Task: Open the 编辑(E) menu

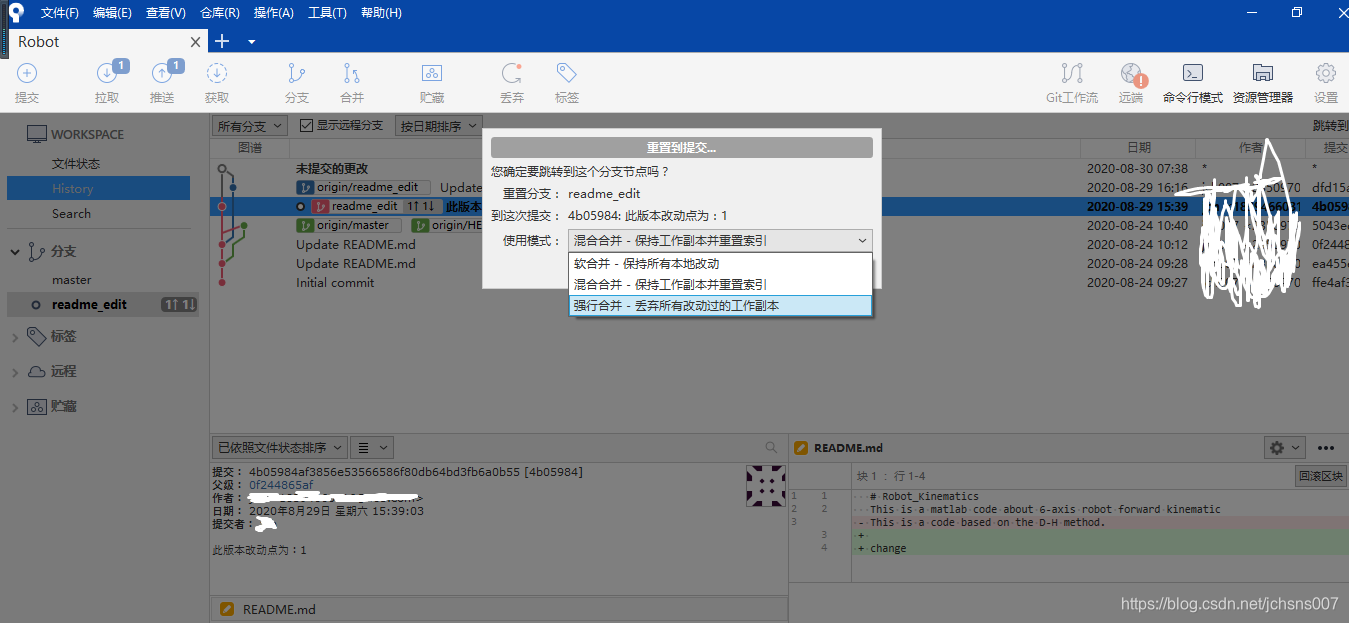Action: pos(112,13)
